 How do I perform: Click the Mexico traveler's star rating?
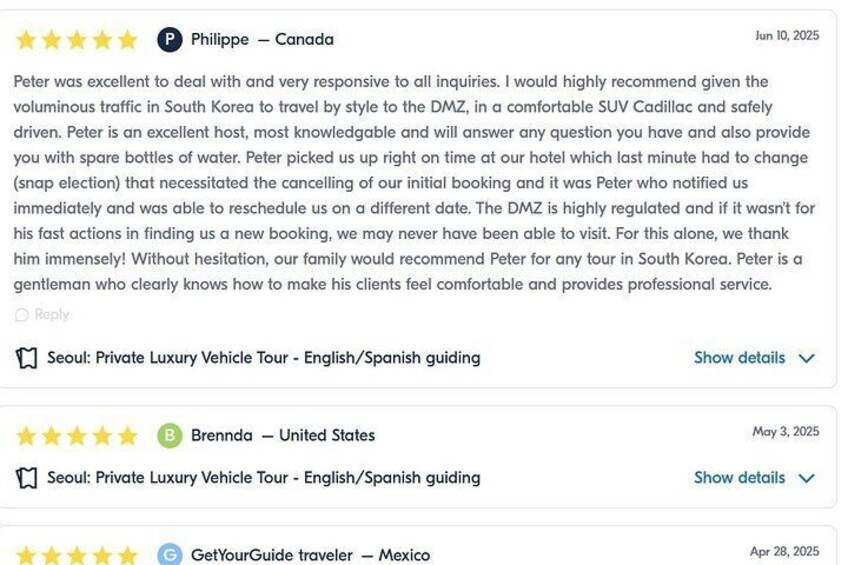click(76, 555)
